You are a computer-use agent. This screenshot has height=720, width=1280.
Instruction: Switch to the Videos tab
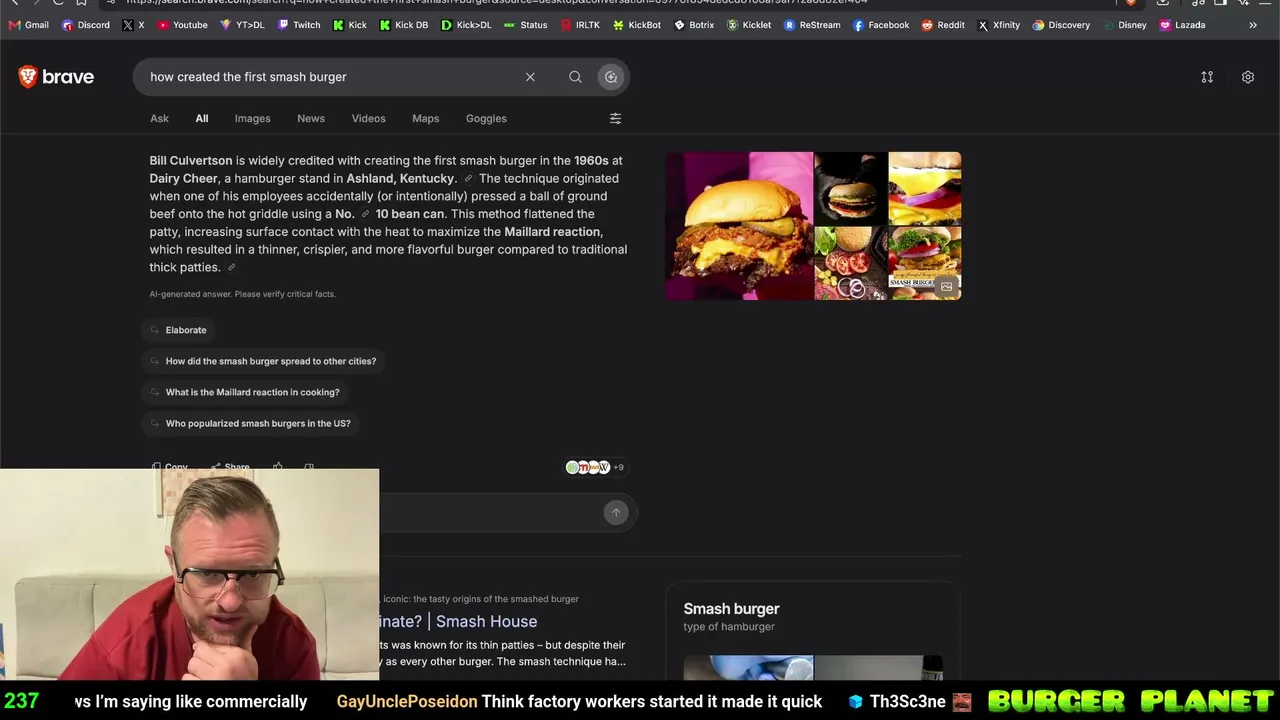[368, 118]
